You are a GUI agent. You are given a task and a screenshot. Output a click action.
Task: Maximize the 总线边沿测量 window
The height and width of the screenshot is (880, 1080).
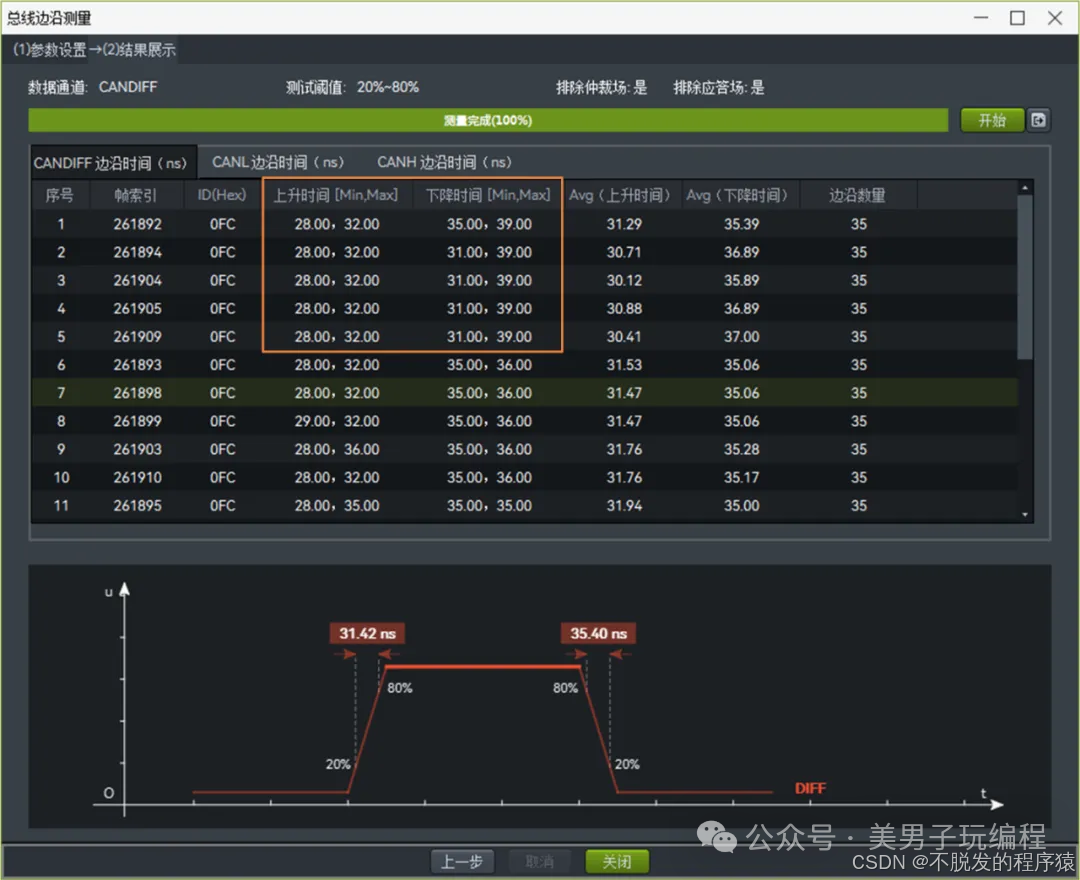pyautogui.click(x=1017, y=17)
